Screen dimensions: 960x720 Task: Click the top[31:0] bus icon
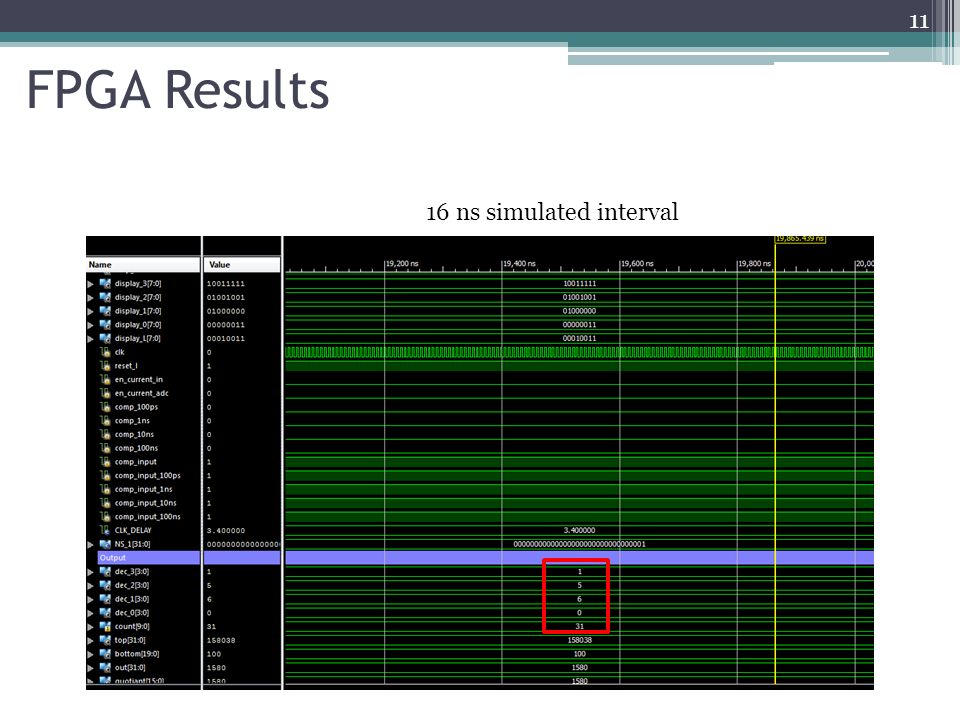tap(105, 640)
